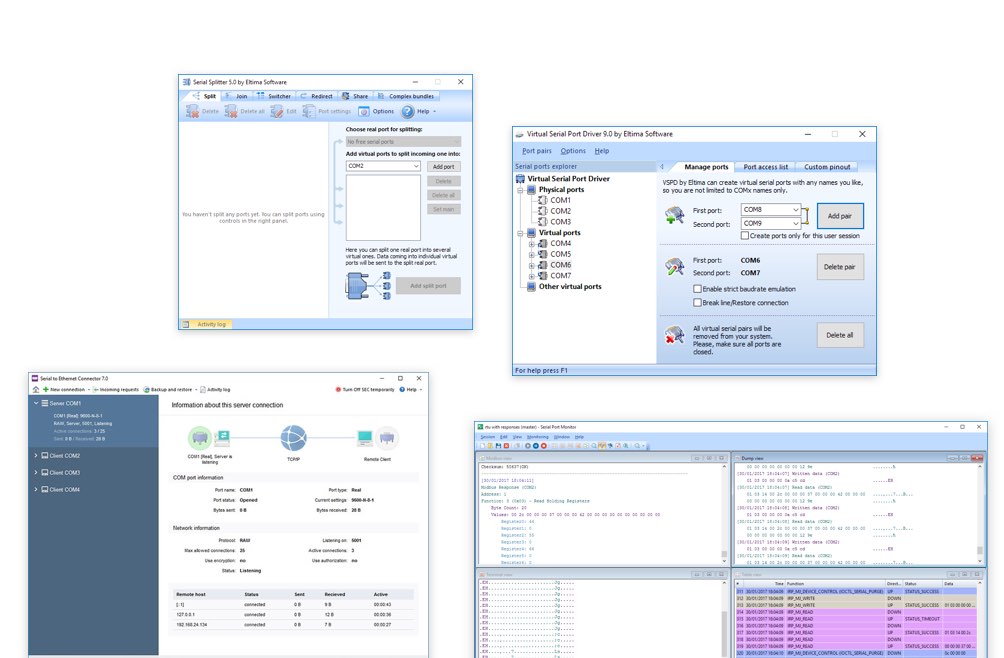Open the Session menu in Serial Port Monitor
This screenshot has width=1004, height=658.
[488, 437]
